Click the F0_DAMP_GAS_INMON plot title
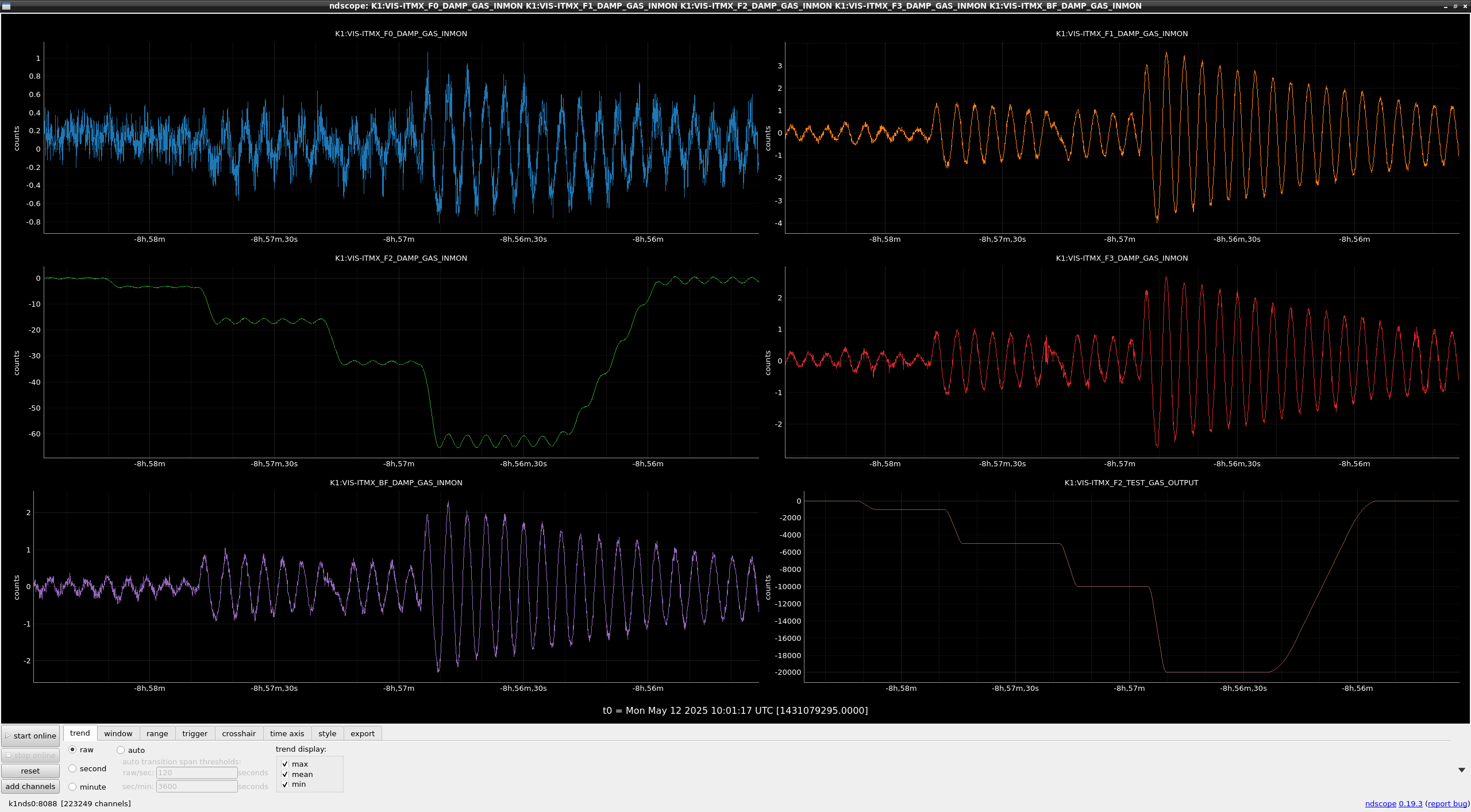 (401, 33)
